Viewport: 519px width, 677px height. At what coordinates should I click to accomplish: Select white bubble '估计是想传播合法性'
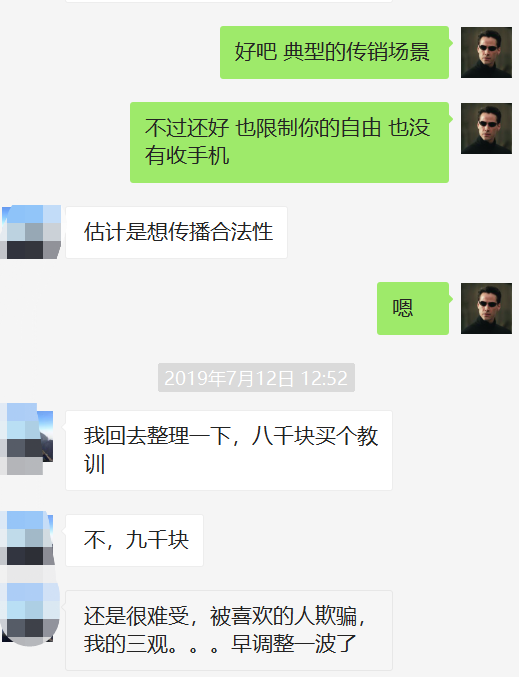(176, 232)
